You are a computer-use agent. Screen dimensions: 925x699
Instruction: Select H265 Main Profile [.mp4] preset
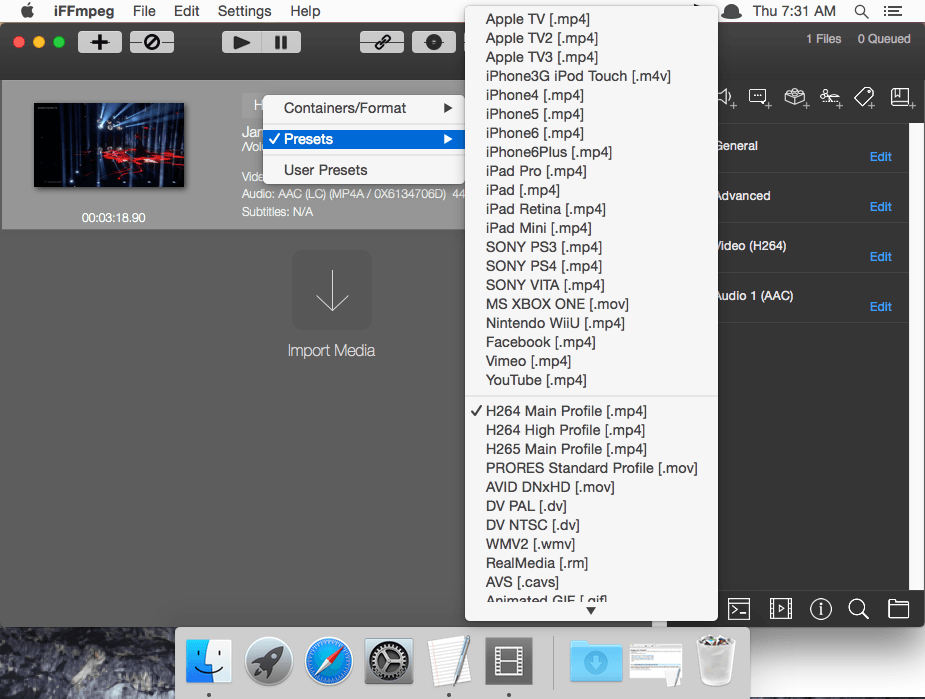coord(591,449)
